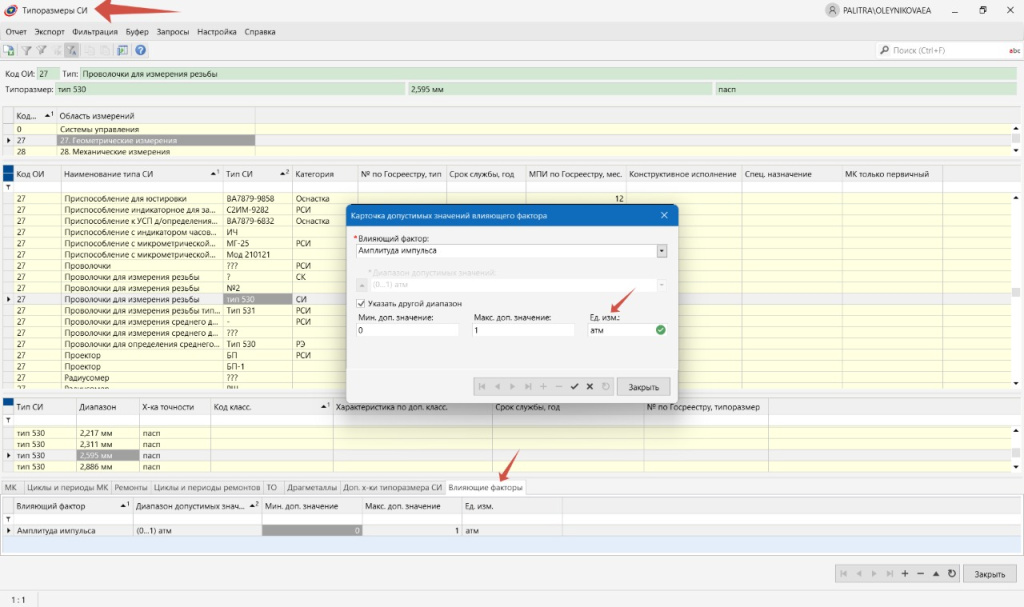
Task: Click filter row icon of type table
Action: (x=8, y=187)
